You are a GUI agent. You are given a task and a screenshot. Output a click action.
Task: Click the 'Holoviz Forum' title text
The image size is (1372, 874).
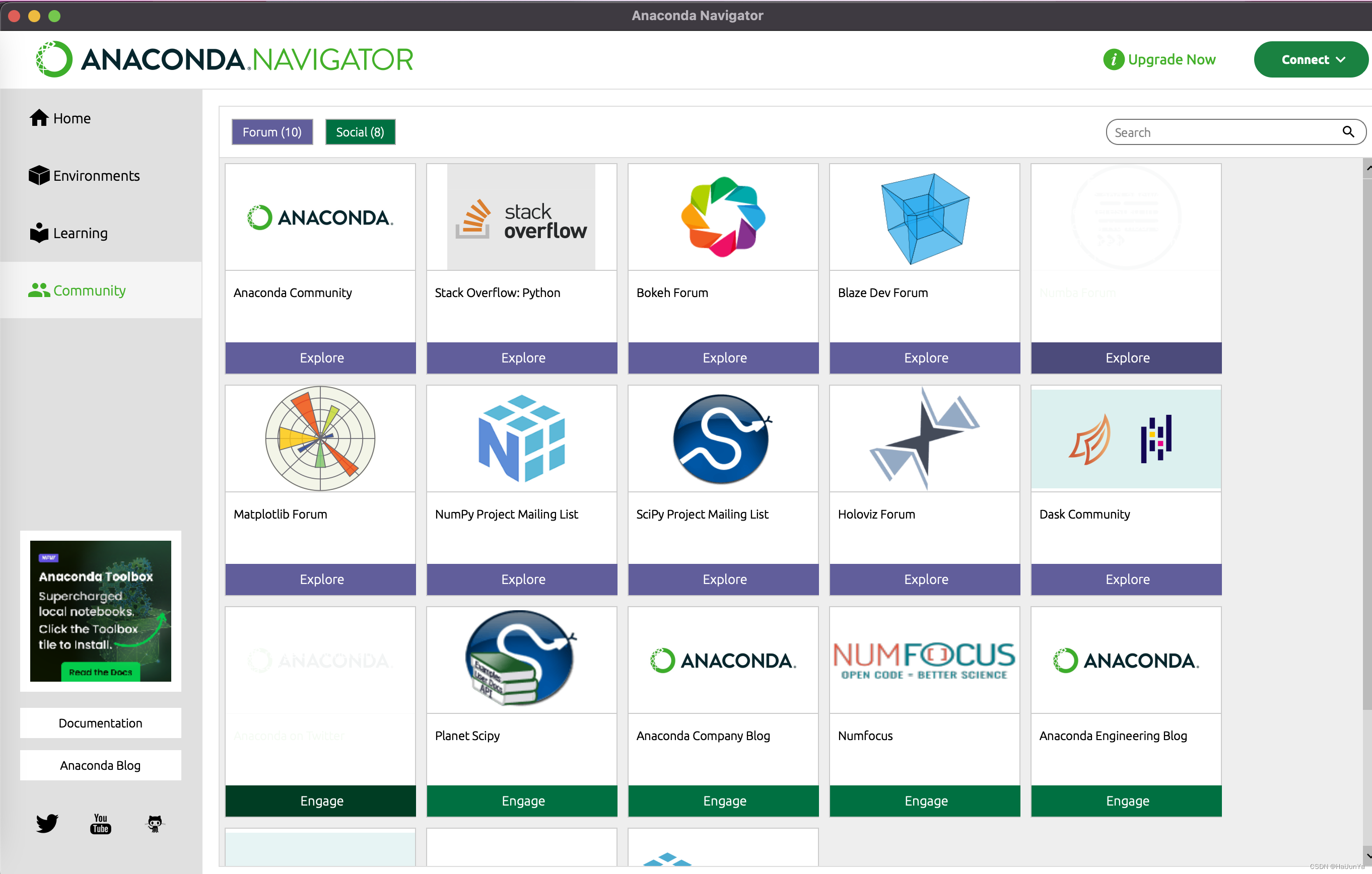876,514
